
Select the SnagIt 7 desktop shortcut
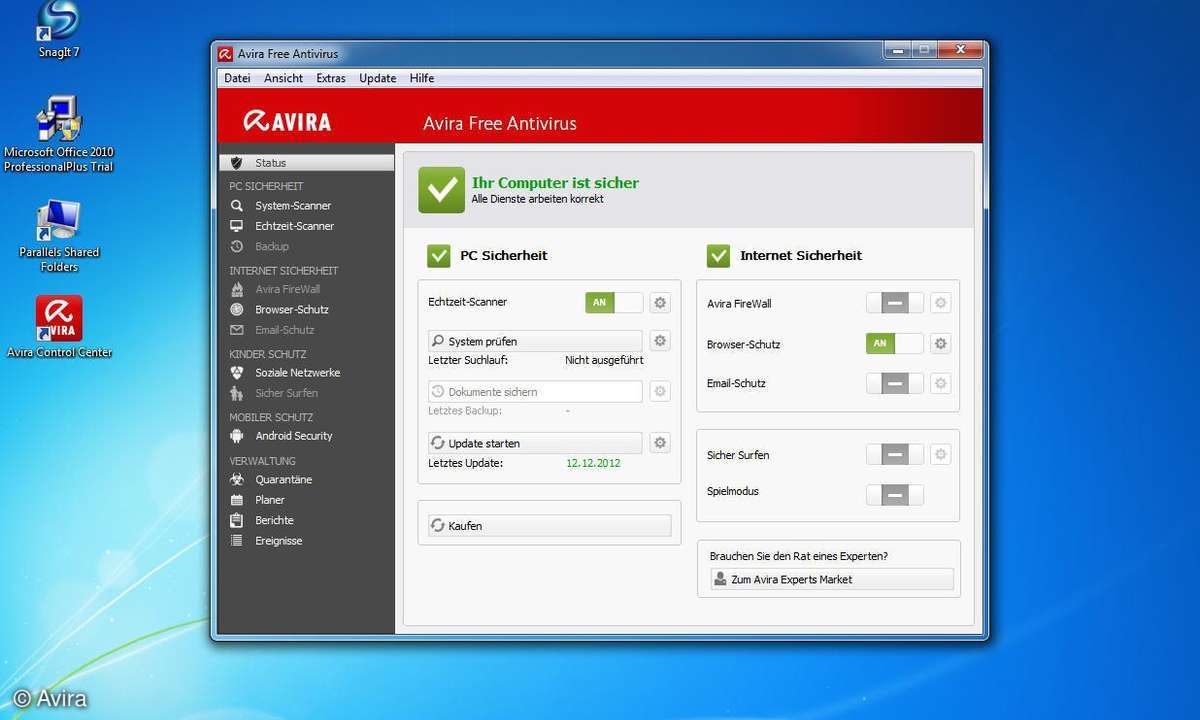57,30
